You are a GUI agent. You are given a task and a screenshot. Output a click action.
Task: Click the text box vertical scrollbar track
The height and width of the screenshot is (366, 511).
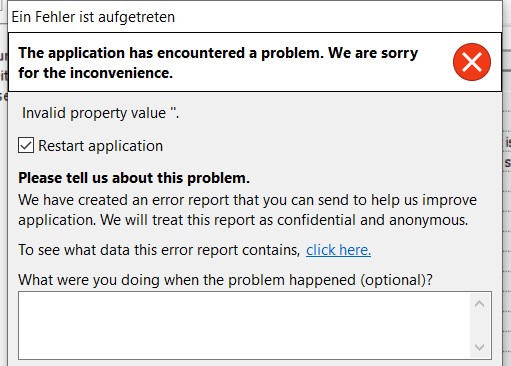click(x=479, y=326)
